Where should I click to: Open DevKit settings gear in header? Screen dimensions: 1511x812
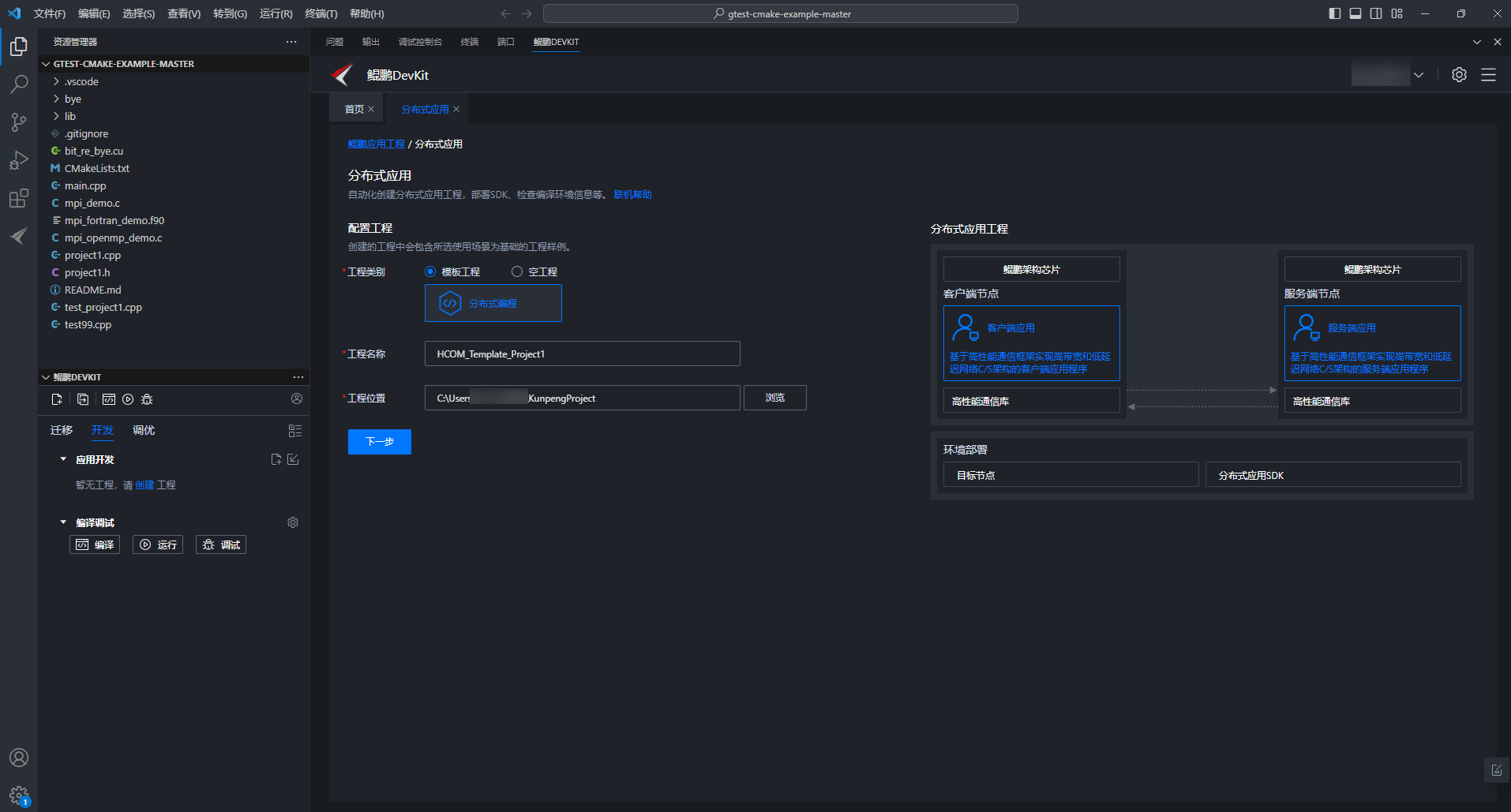point(1459,75)
